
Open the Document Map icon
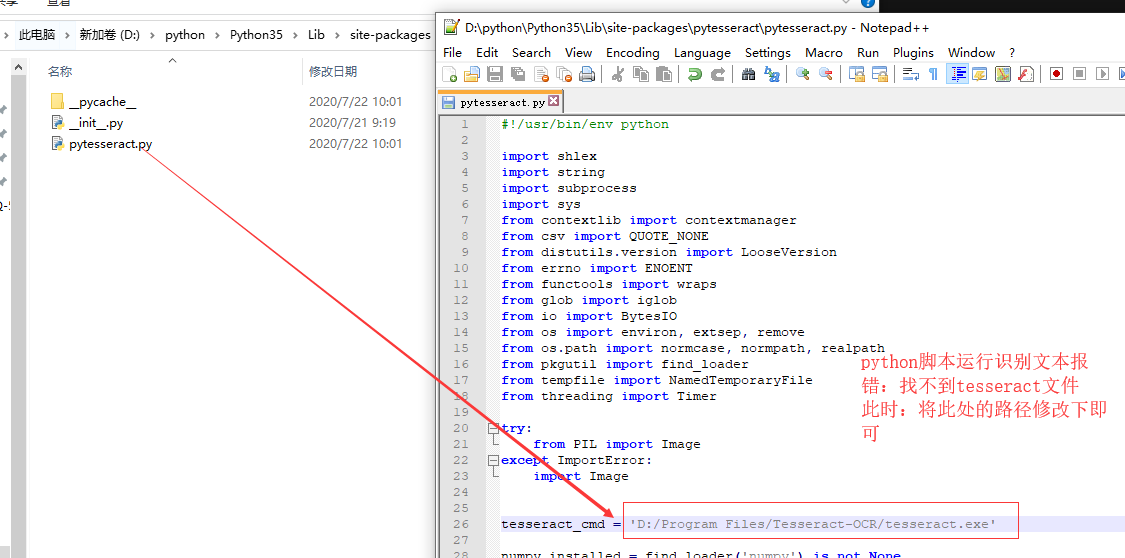(x=1003, y=74)
